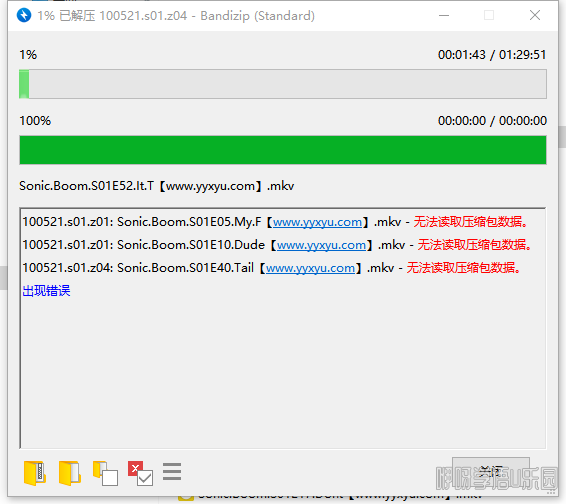
Task: Select the S01E05.My.F error log line
Action: tap(275, 222)
